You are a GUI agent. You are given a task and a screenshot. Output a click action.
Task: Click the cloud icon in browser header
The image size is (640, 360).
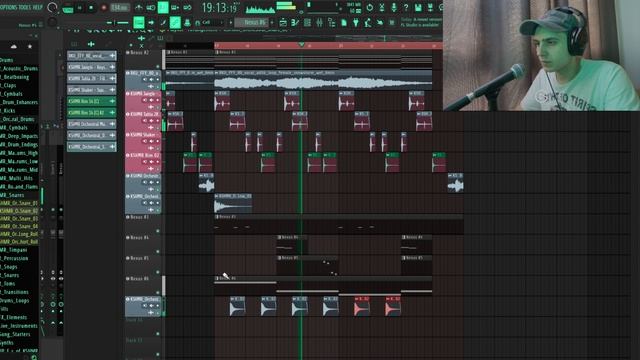[x=13, y=47]
